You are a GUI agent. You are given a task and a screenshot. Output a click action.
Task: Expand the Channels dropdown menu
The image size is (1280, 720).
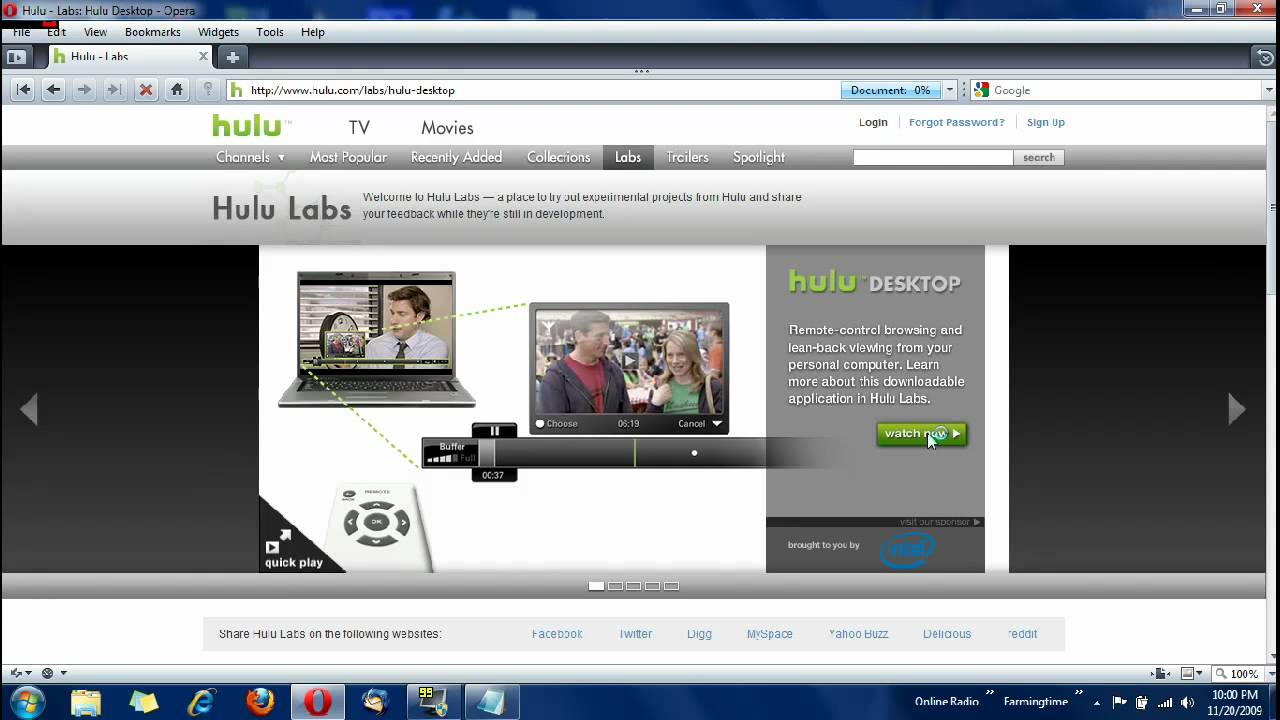(251, 157)
